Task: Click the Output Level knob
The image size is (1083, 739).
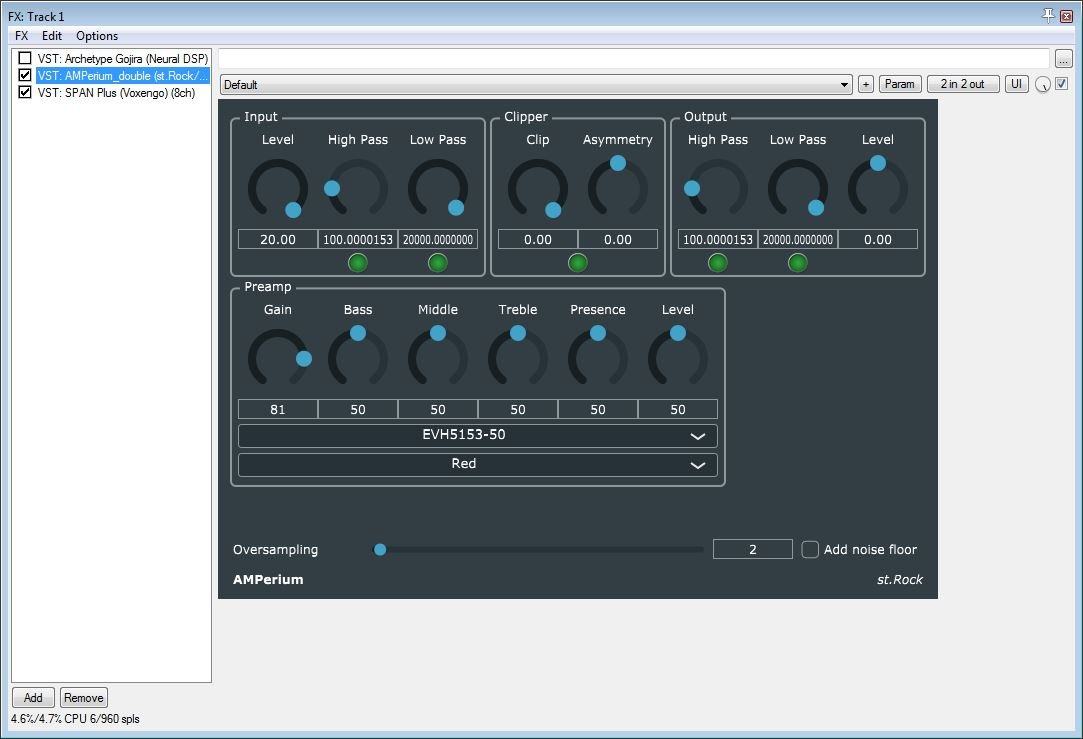Action: (878, 189)
